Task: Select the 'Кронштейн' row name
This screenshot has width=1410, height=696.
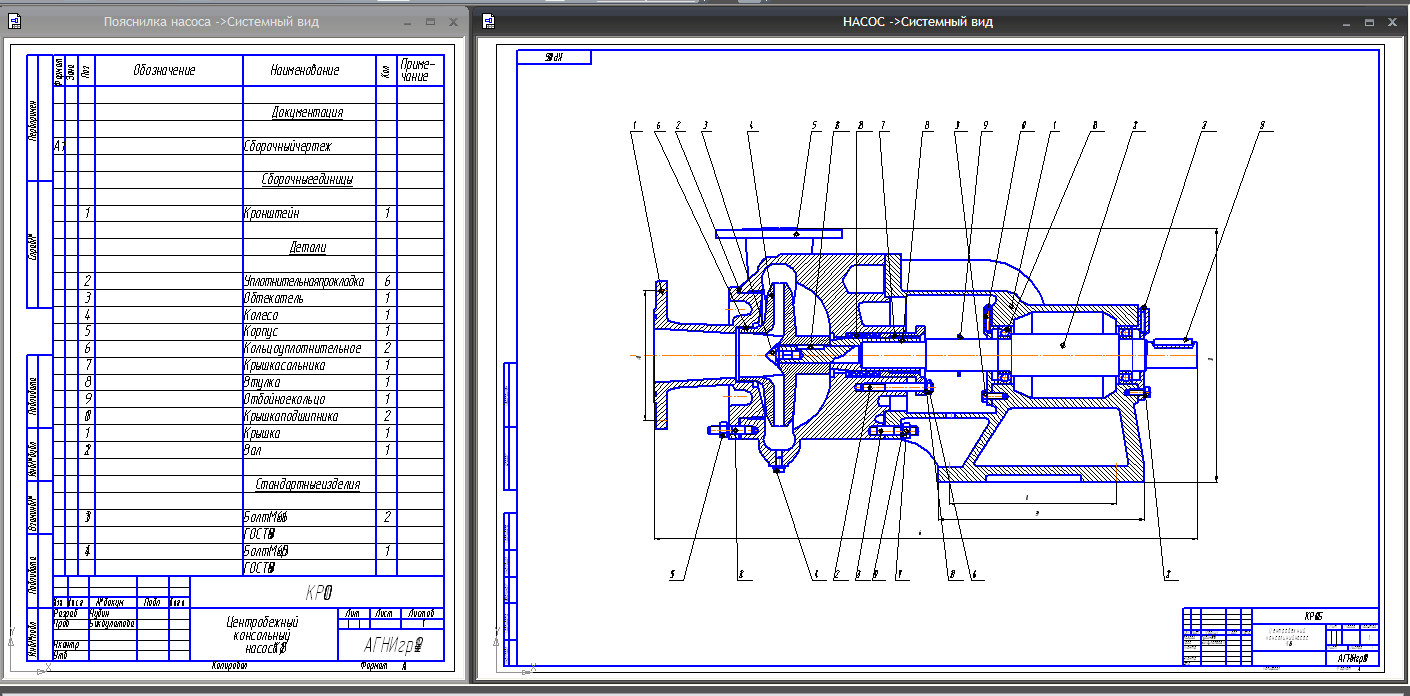Action: click(x=271, y=213)
